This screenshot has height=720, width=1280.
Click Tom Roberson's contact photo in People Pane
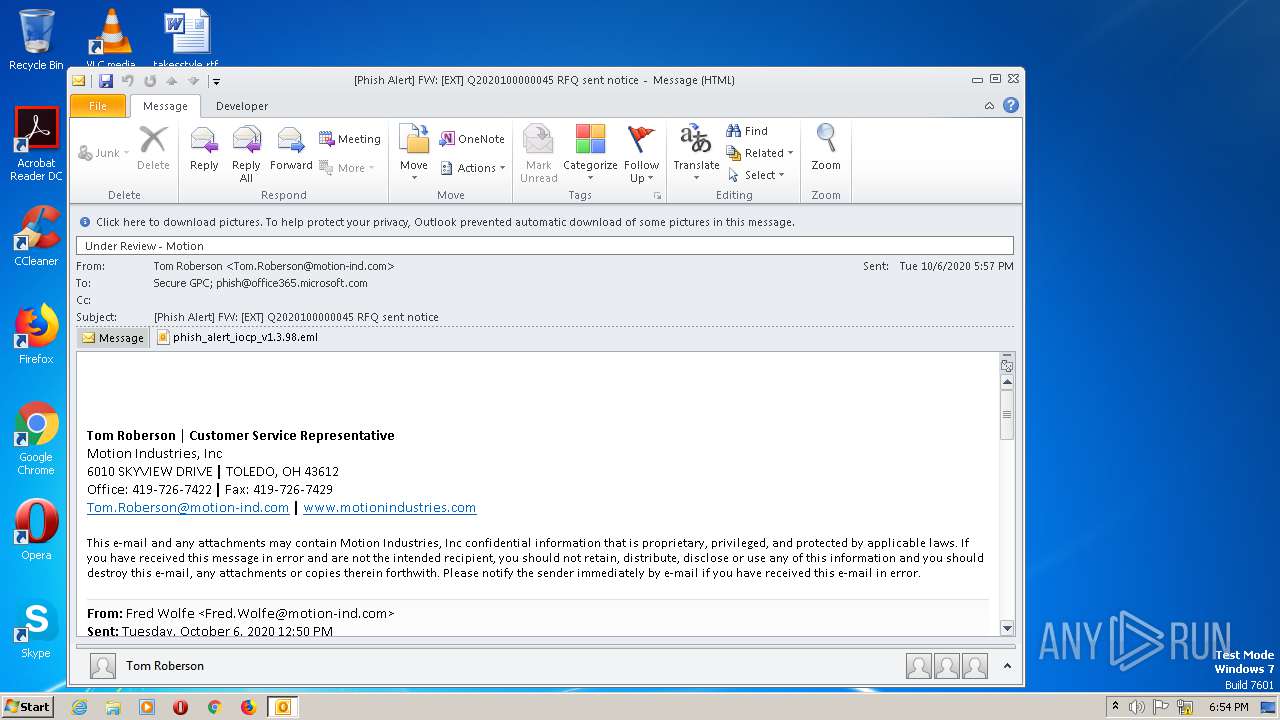pos(103,666)
